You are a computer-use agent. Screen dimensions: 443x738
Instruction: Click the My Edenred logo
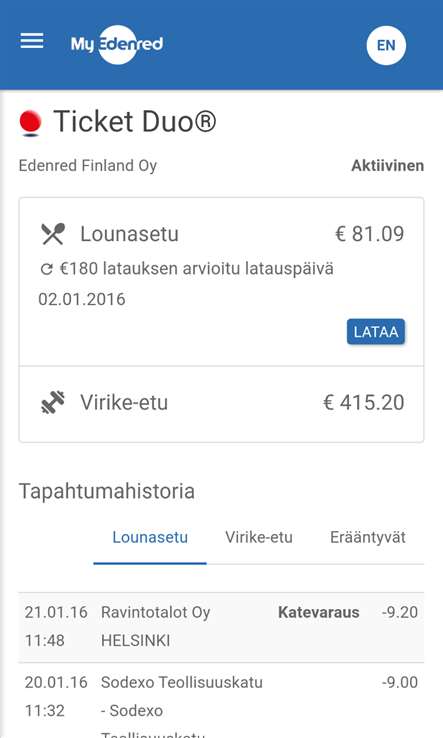tap(117, 44)
